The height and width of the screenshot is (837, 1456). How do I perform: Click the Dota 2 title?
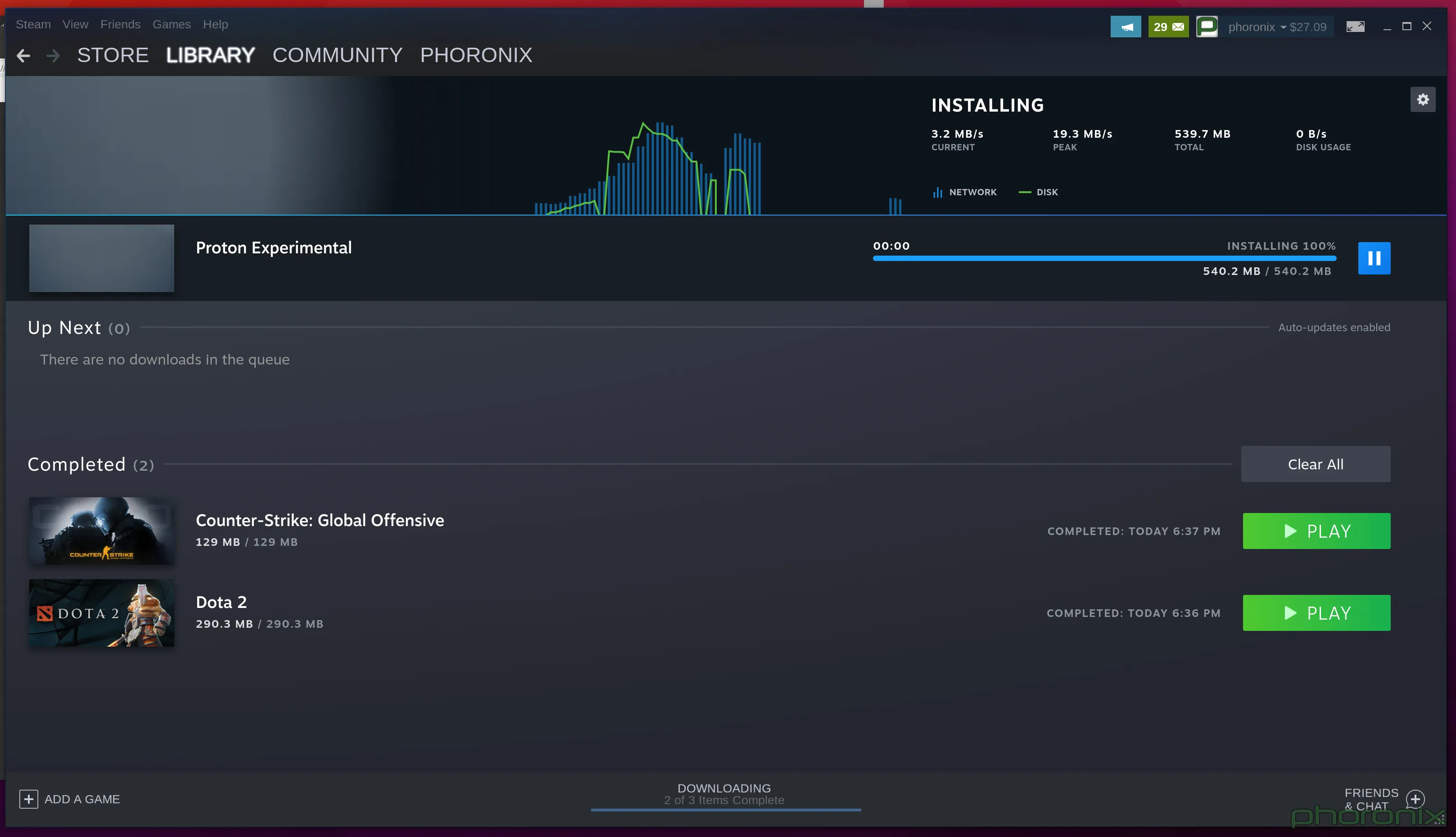tap(222, 602)
